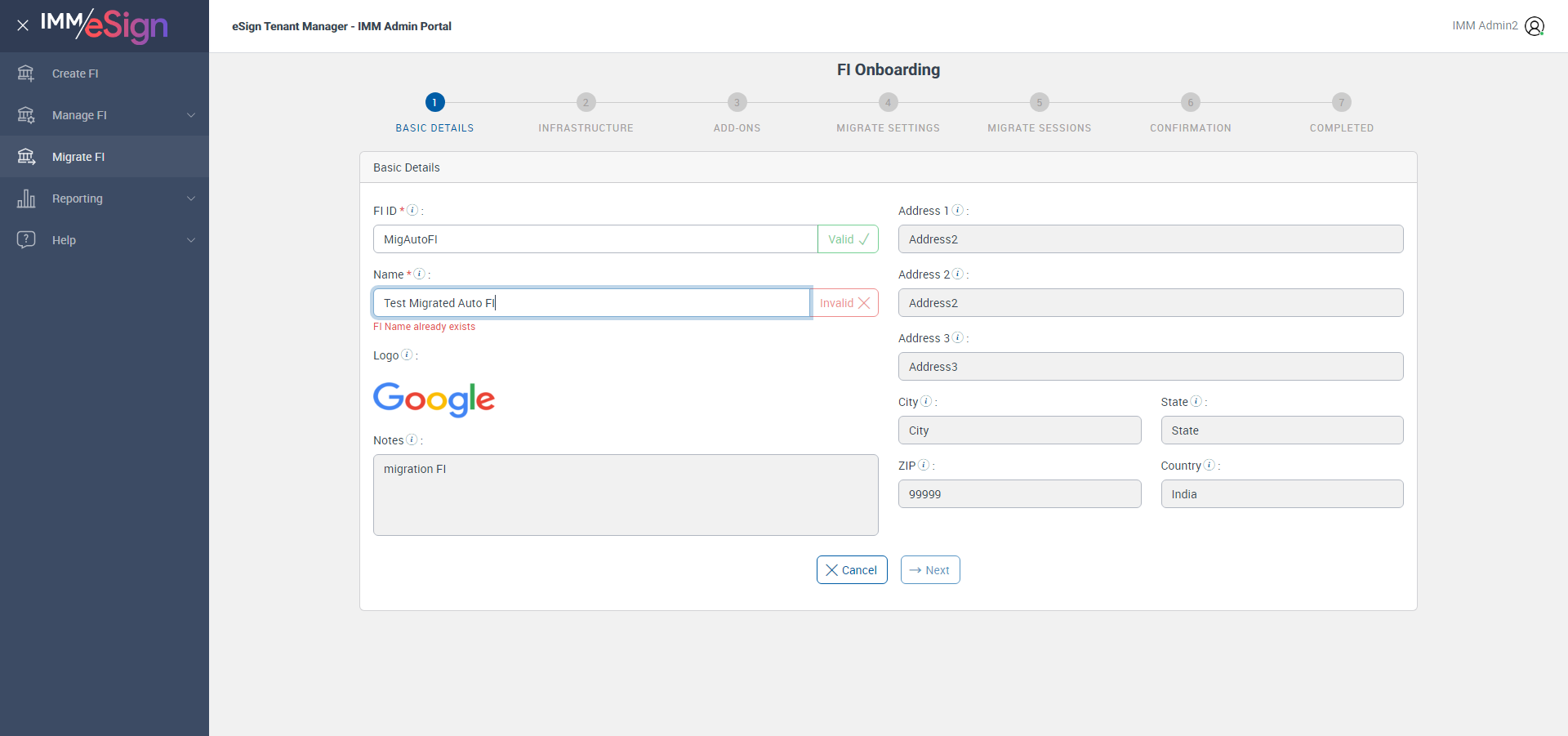
Task: Click the Logo info icon
Action: point(407,355)
